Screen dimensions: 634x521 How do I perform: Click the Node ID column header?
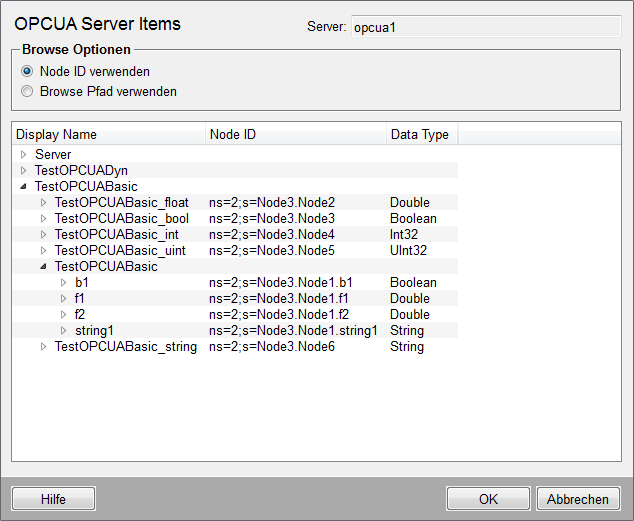(292, 134)
